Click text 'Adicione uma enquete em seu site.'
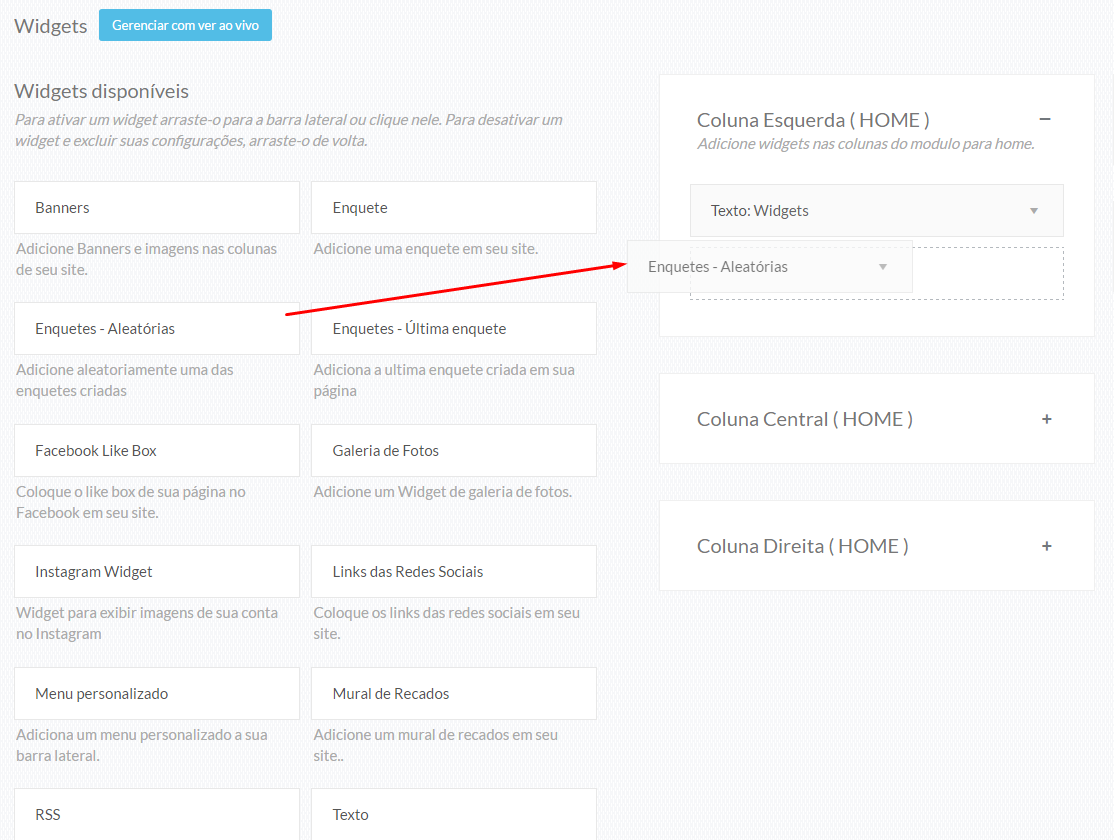 click(426, 249)
